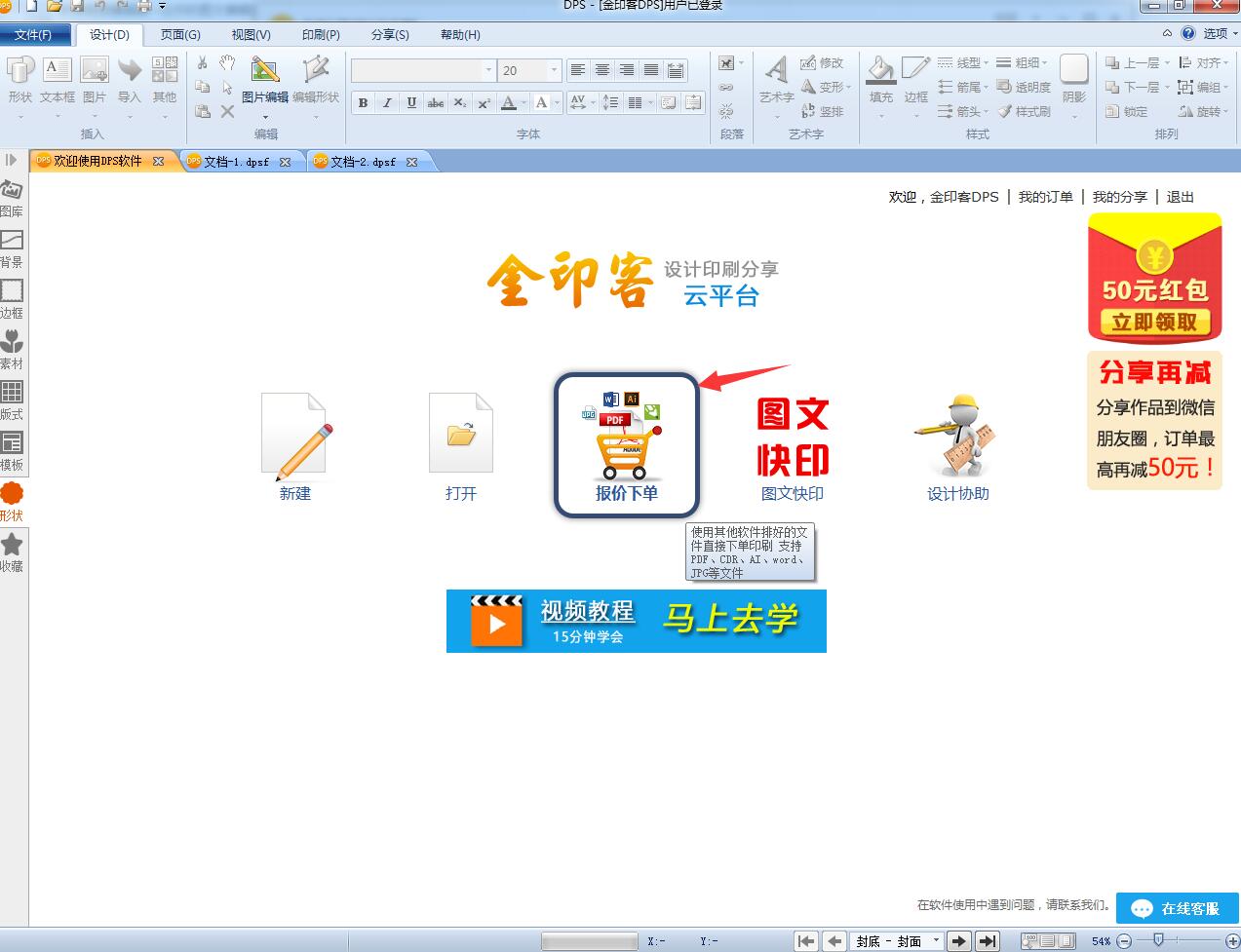Switch to the 文档-1.dpsf tab
1241x952 pixels.
pyautogui.click(x=237, y=162)
